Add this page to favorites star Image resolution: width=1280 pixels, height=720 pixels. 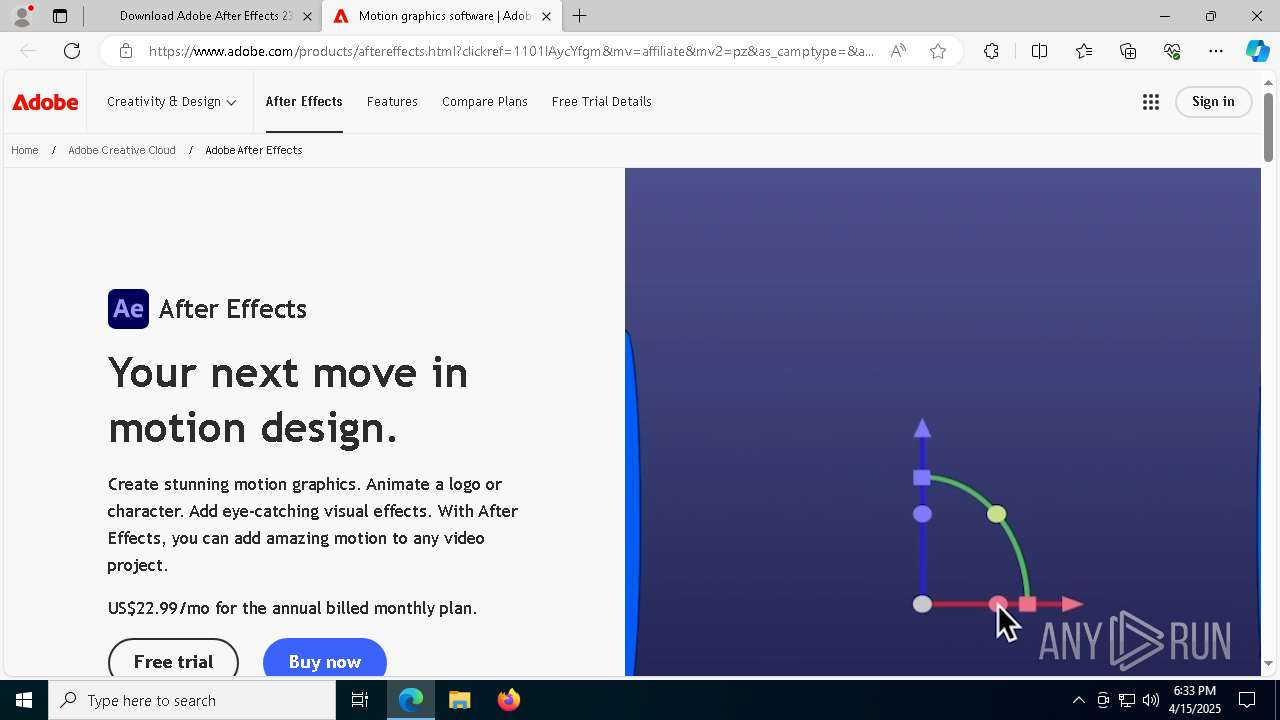click(938, 51)
